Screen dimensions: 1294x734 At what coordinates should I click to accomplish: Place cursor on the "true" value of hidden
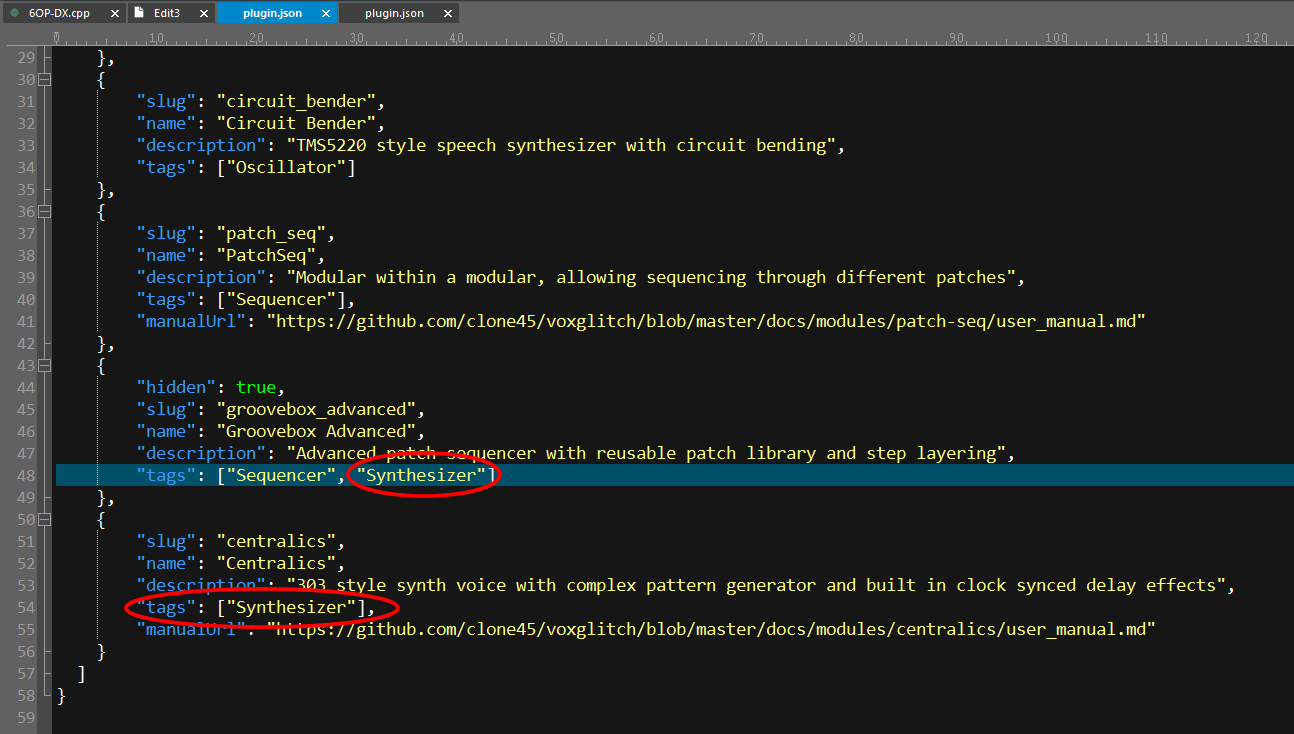[255, 387]
